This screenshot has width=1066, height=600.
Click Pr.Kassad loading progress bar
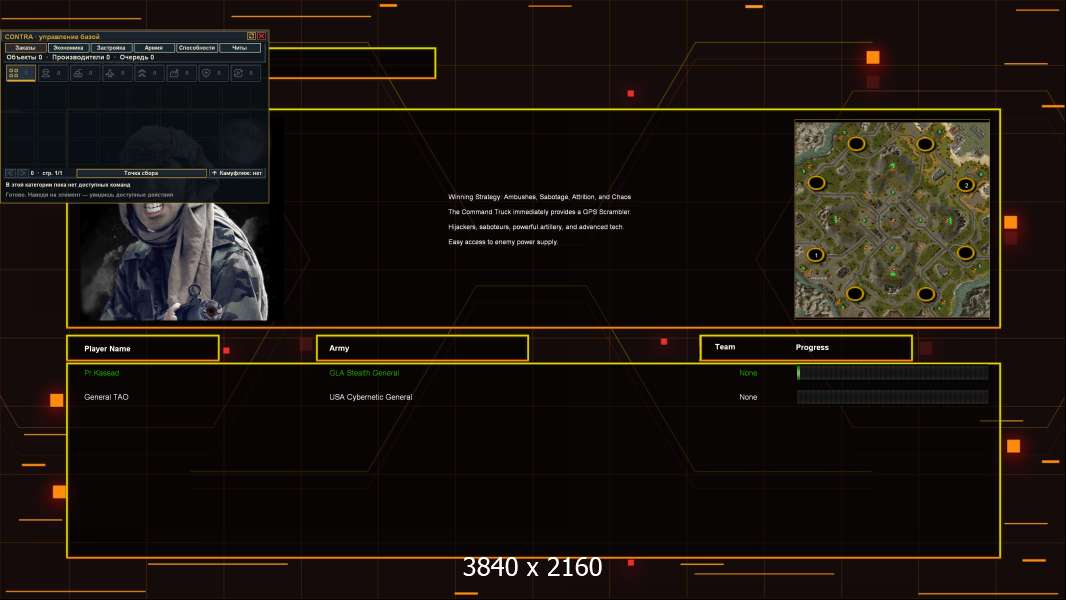892,372
